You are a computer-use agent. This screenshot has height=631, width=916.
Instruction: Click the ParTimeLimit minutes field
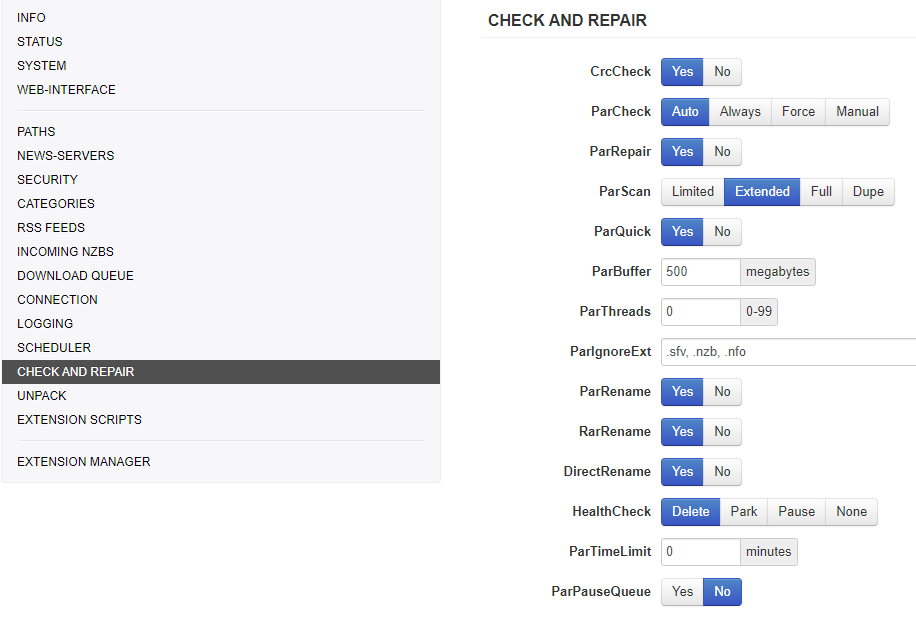click(x=700, y=552)
